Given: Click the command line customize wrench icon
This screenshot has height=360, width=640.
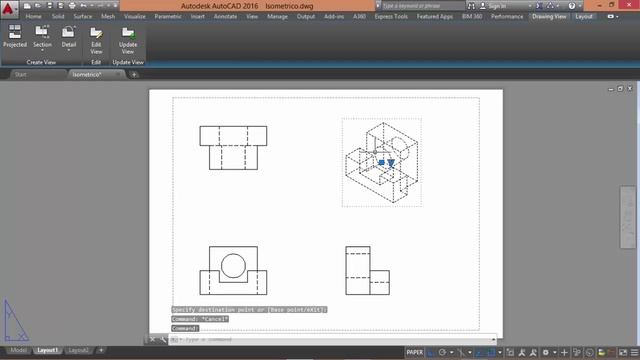Looking at the screenshot, I should pos(162,340).
